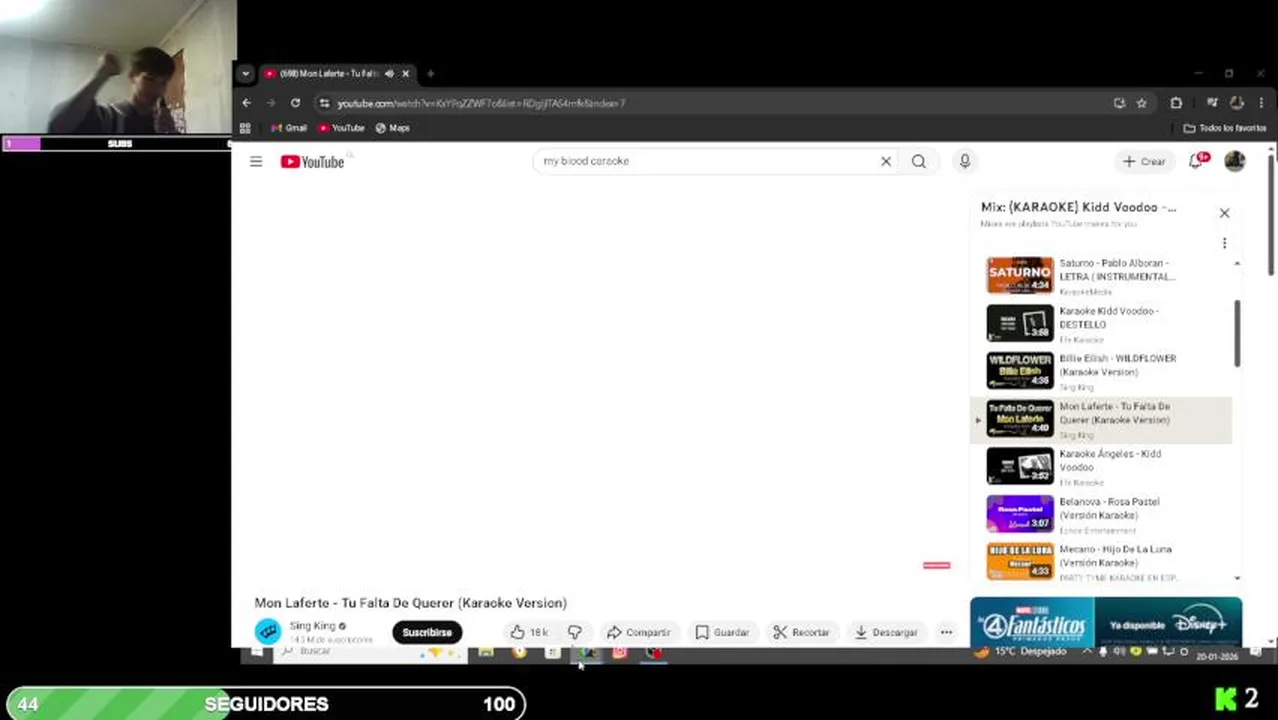Screen dimensions: 1278x720
Task: Open the Windows Start button
Action: coord(256,652)
